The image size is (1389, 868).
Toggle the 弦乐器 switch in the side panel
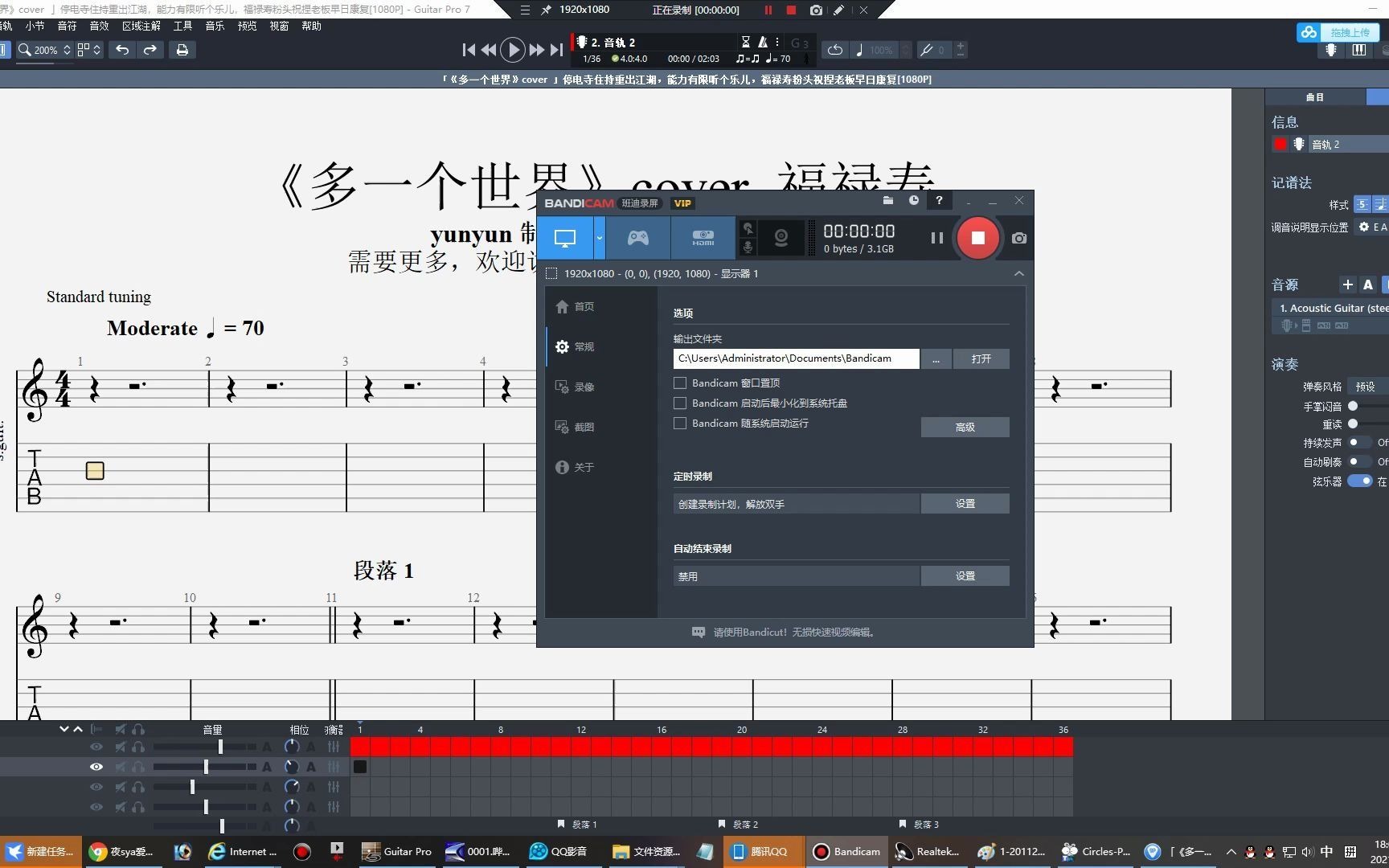tap(1360, 481)
